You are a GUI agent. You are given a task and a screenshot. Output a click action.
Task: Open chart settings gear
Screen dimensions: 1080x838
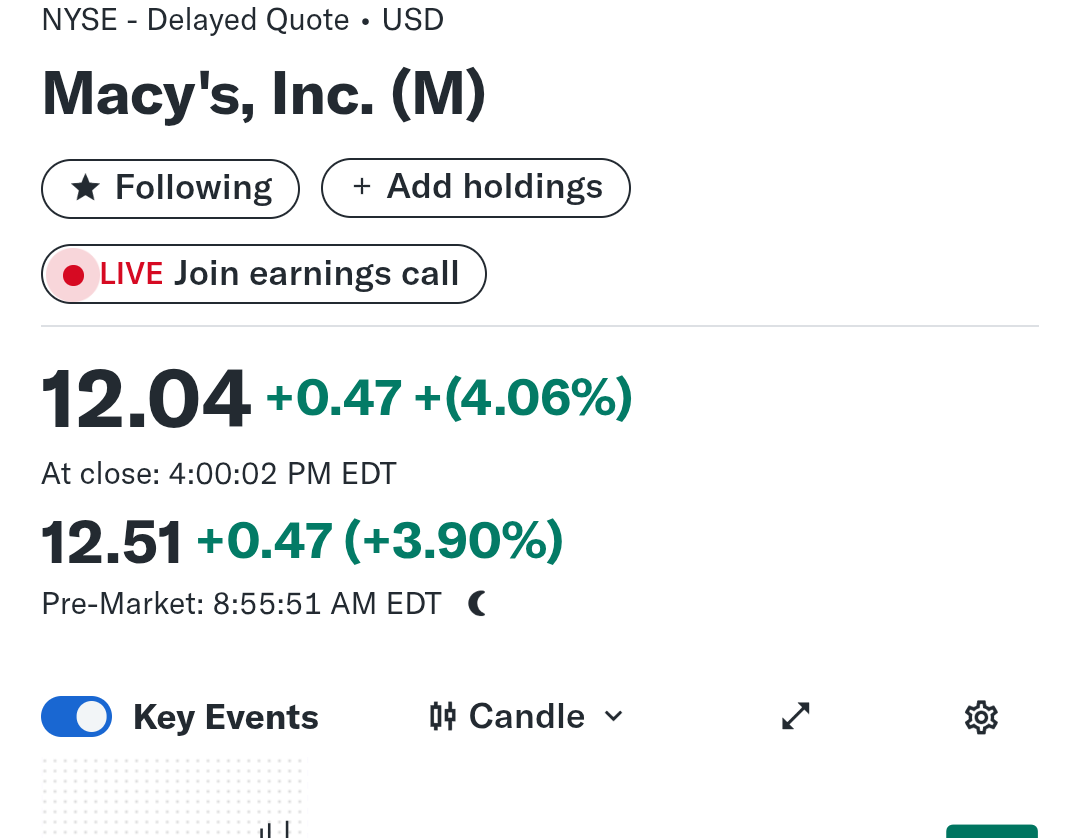tap(981, 717)
